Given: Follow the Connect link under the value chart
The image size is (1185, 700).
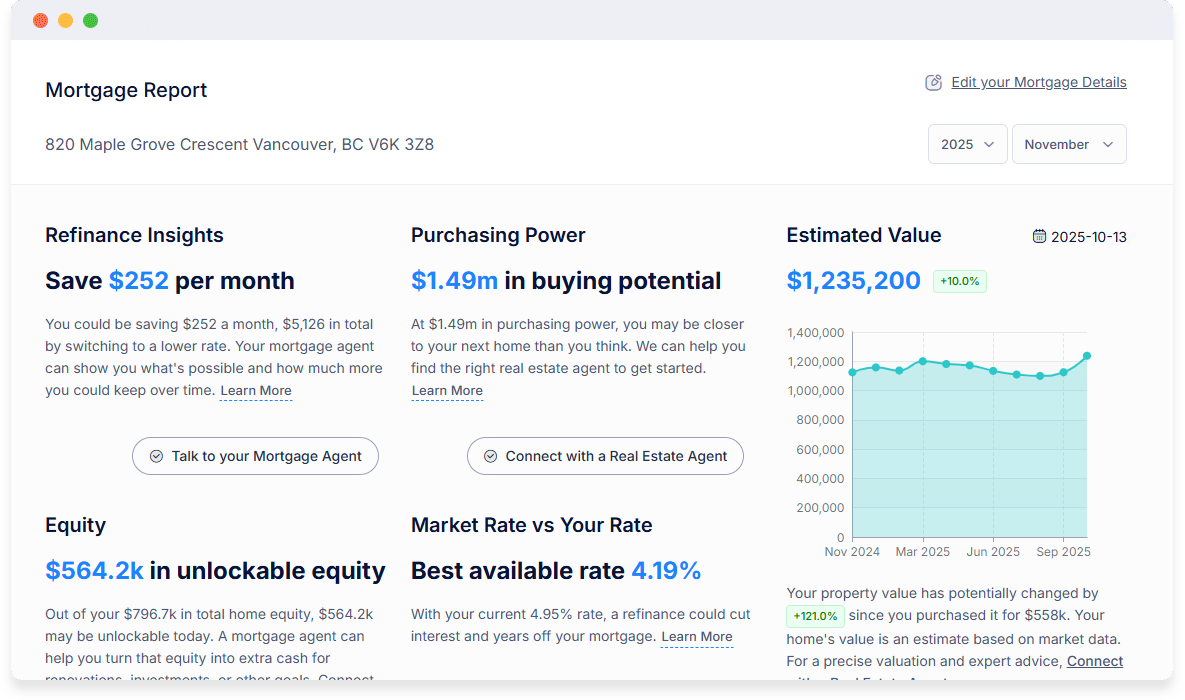Looking at the screenshot, I should pos(1094,661).
